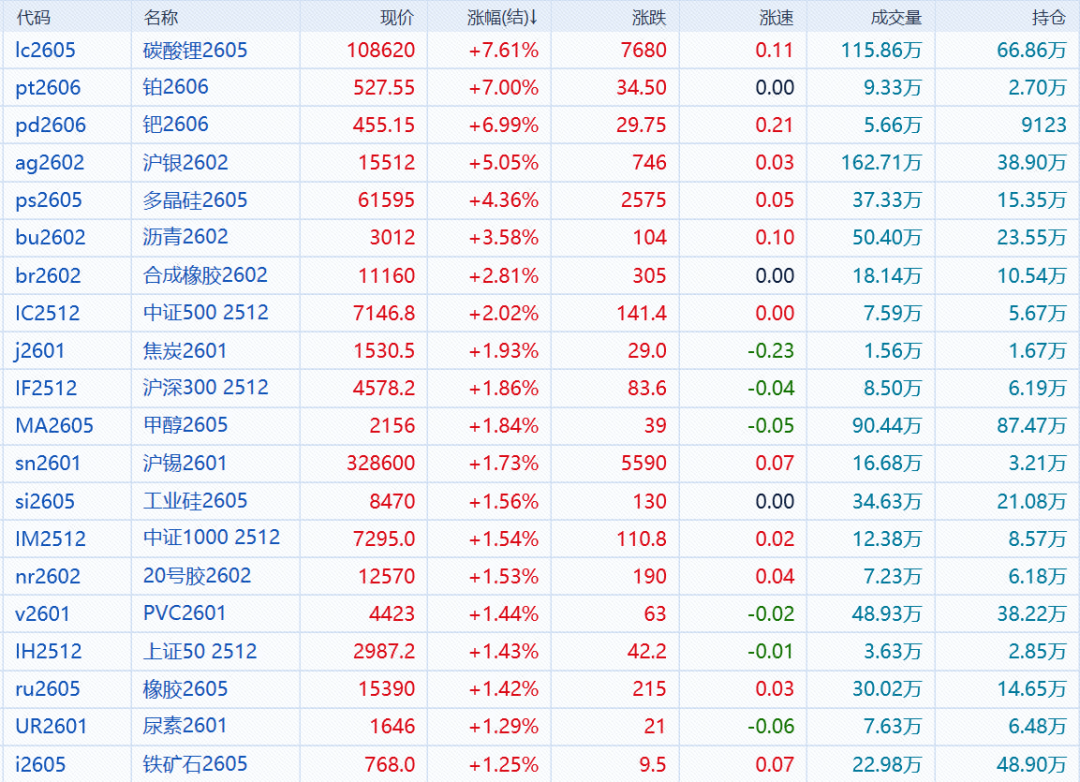The width and height of the screenshot is (1080, 782).
Task: Sort by 持仓 column header
Action: coord(1048,18)
